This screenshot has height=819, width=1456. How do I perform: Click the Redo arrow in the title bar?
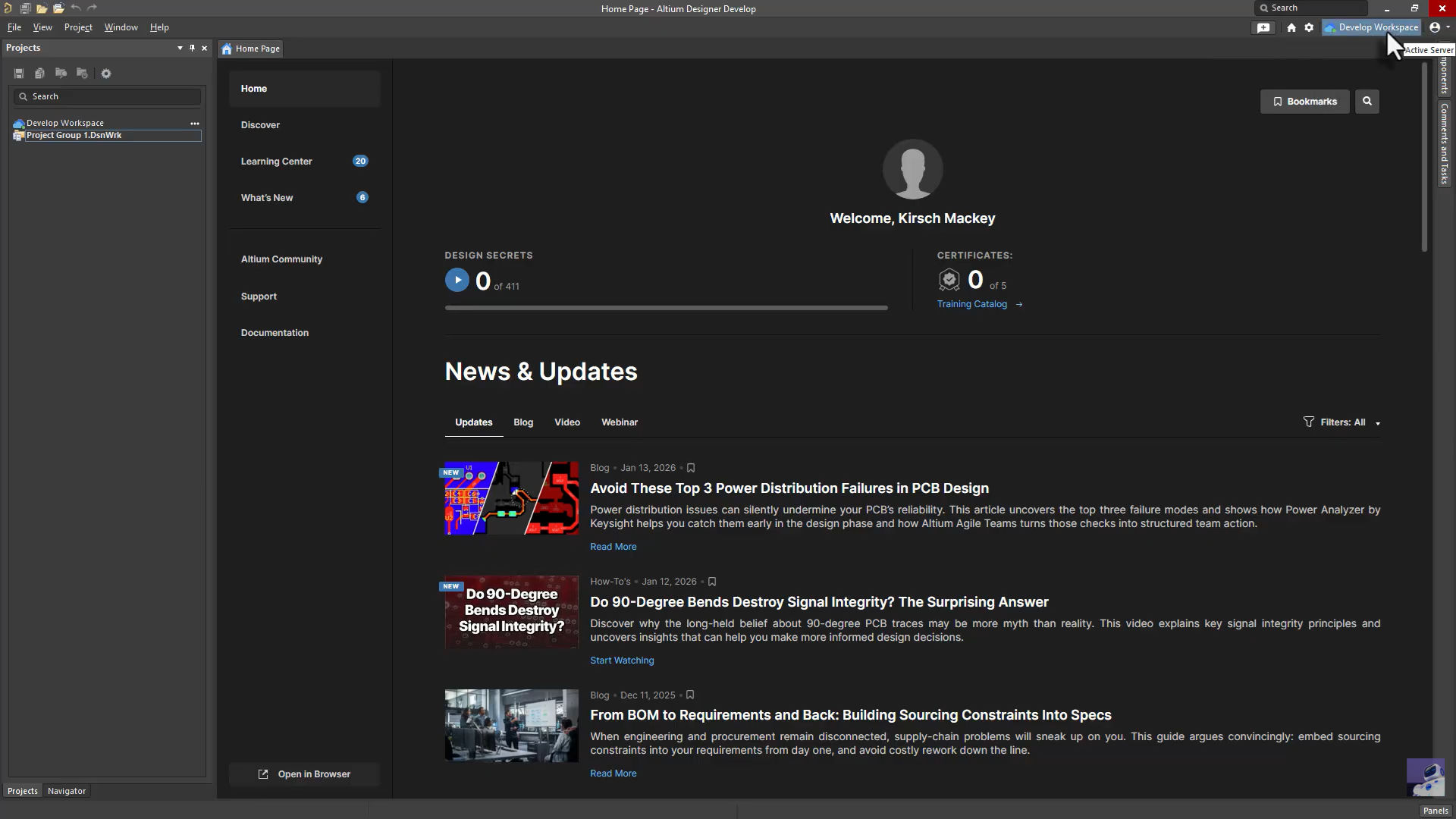click(x=93, y=8)
